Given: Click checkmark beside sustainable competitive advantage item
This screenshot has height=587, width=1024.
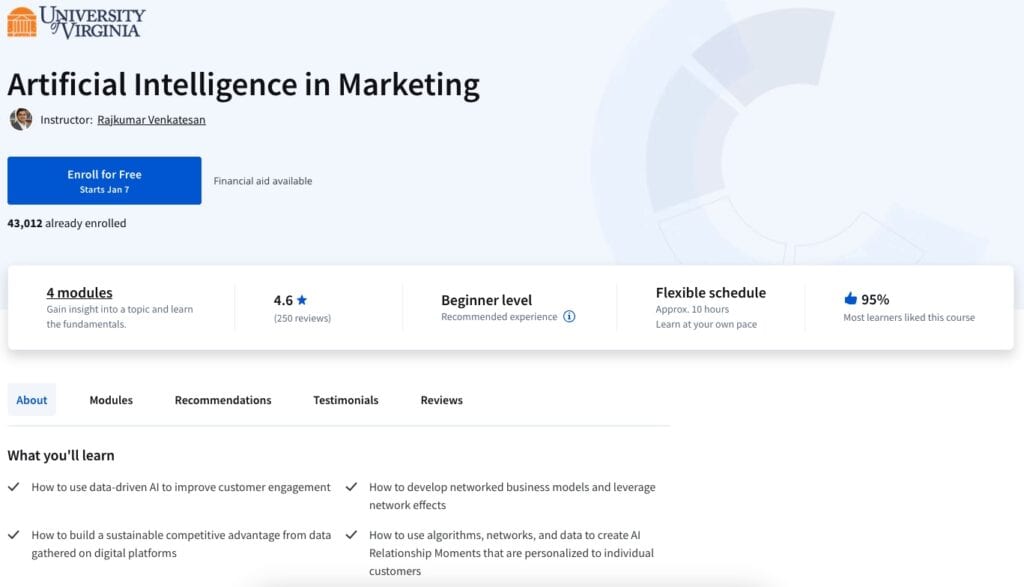Looking at the screenshot, I should 14,534.
